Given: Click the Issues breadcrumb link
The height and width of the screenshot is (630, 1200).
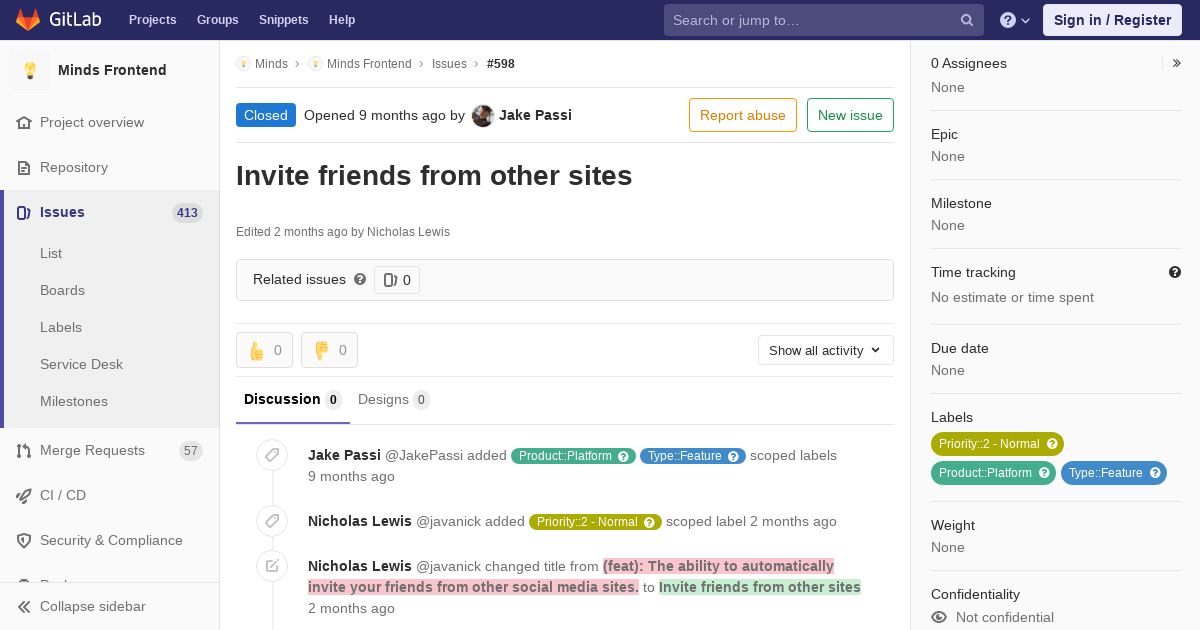Looking at the screenshot, I should 449,64.
